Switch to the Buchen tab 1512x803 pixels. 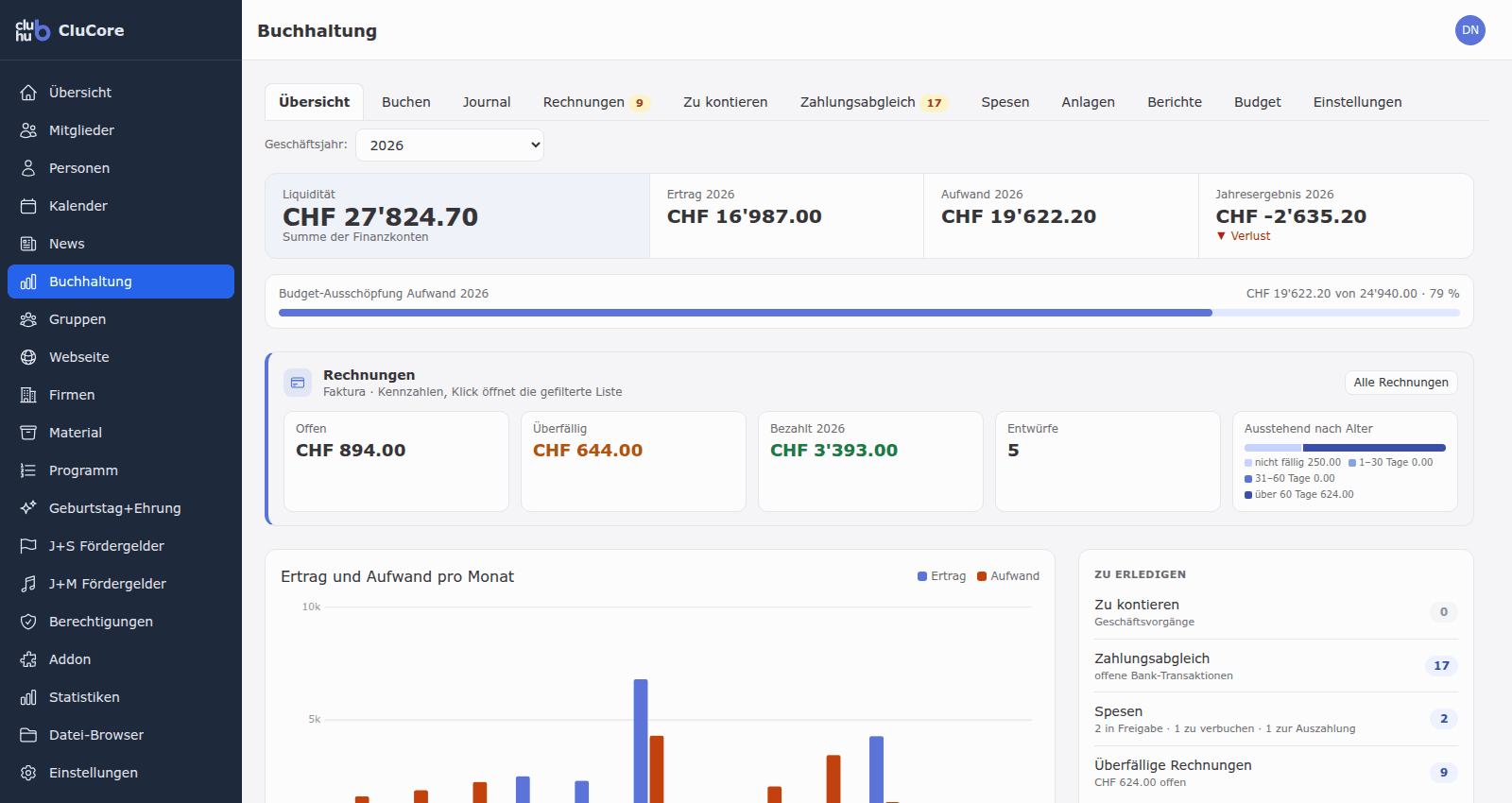[406, 102]
